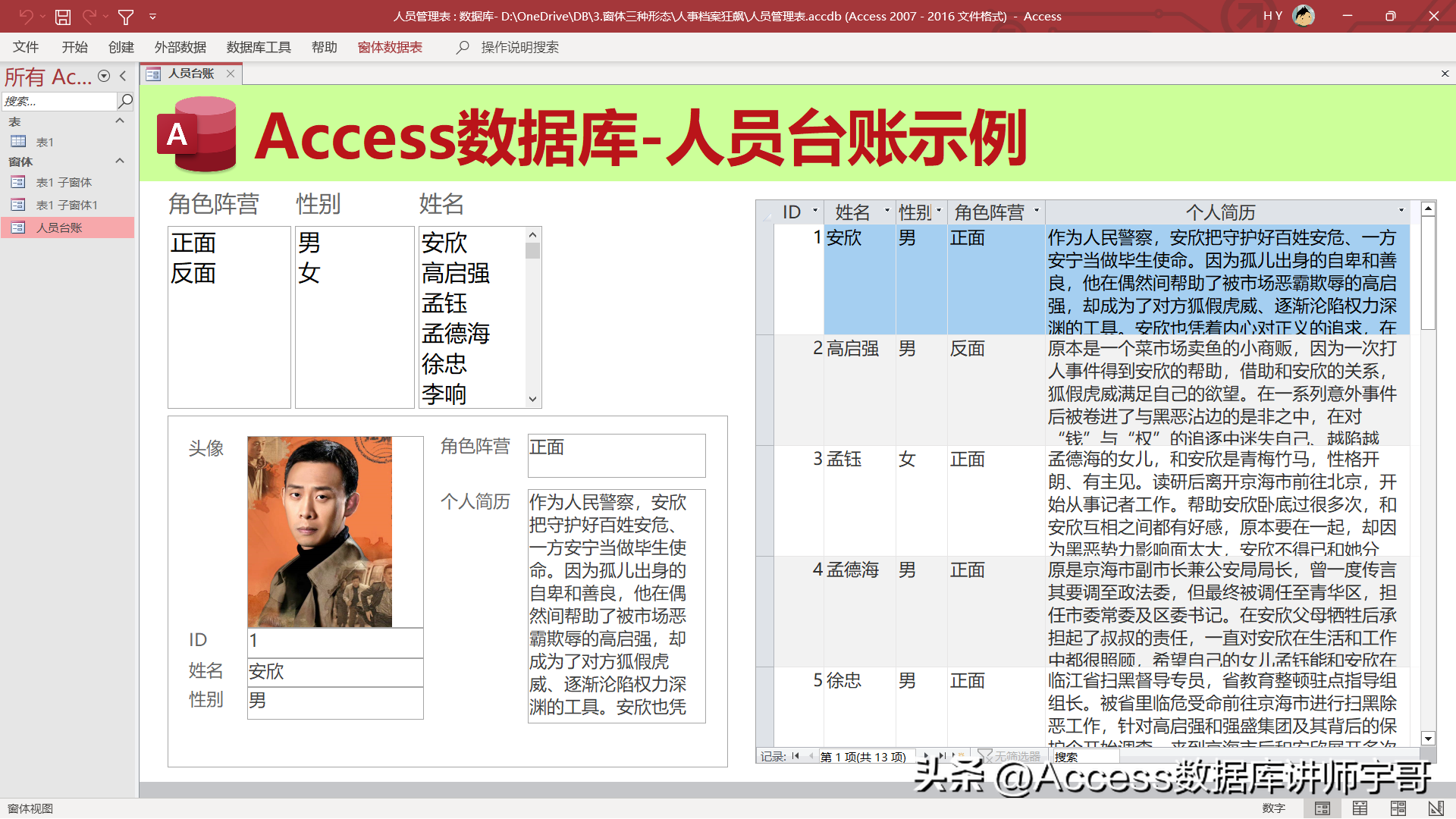
Task: Open navigation pane category dropdown menu
Action: (104, 76)
